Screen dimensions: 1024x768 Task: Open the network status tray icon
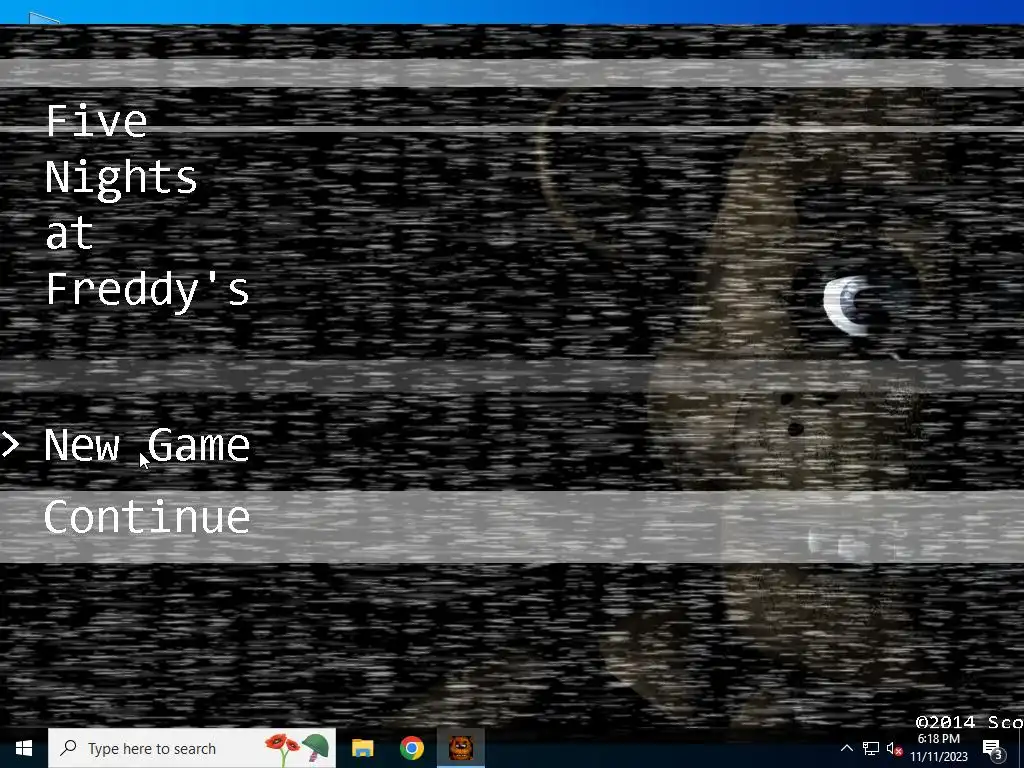point(871,748)
